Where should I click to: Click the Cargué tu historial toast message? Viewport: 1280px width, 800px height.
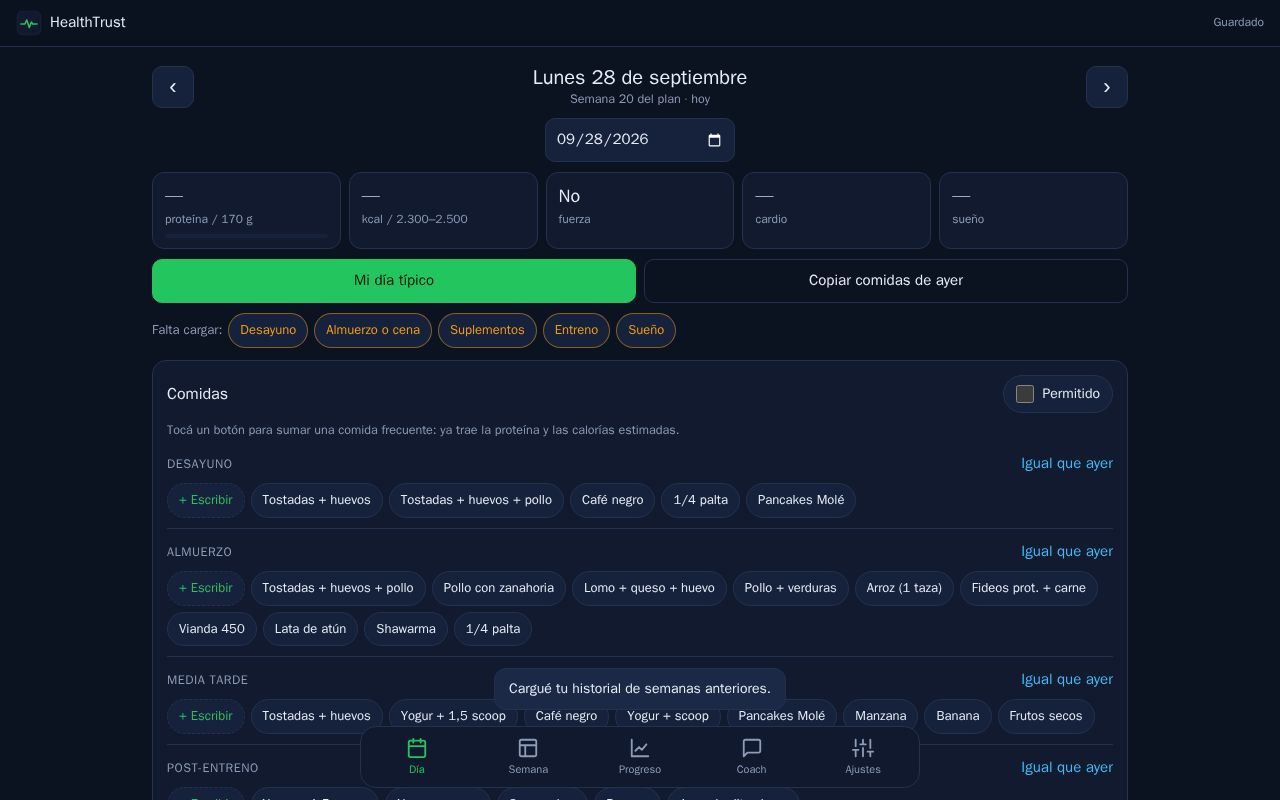click(640, 688)
